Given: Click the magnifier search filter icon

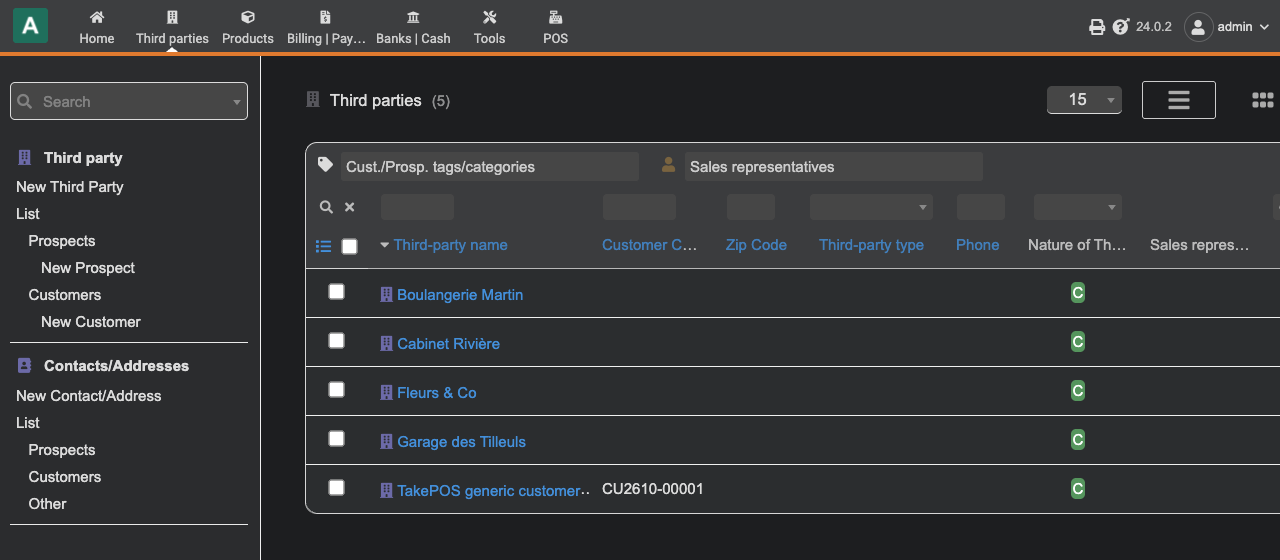Looking at the screenshot, I should pyautogui.click(x=326, y=207).
